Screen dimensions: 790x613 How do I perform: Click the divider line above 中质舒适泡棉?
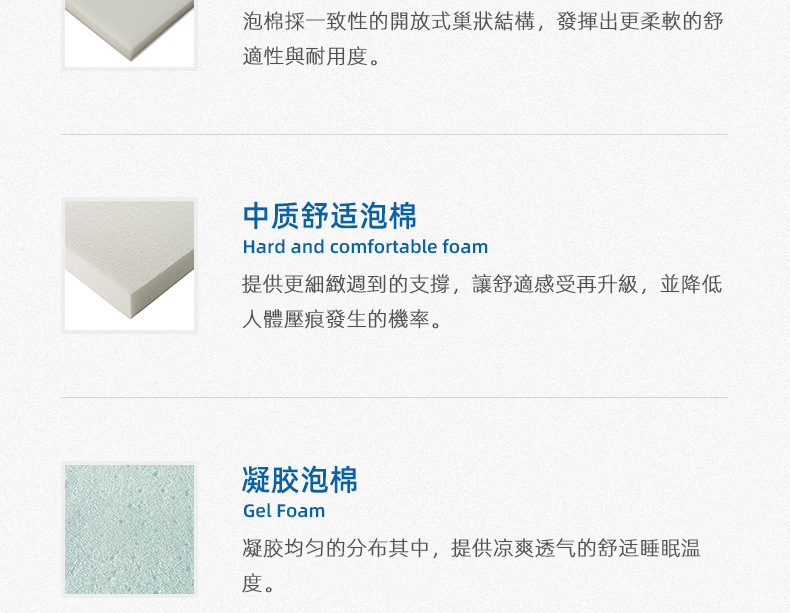click(x=394, y=134)
